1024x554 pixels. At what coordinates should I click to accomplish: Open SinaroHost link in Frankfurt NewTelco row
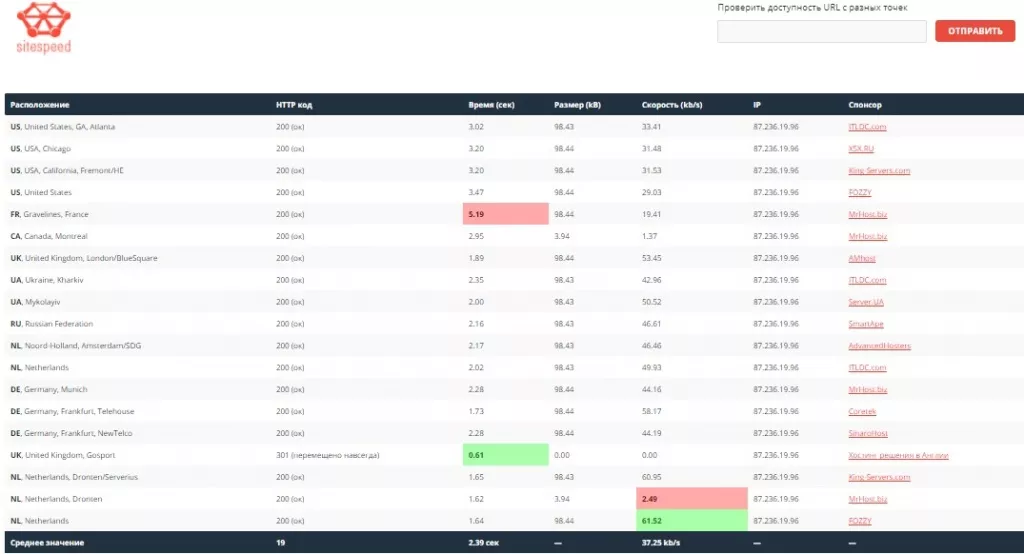868,433
